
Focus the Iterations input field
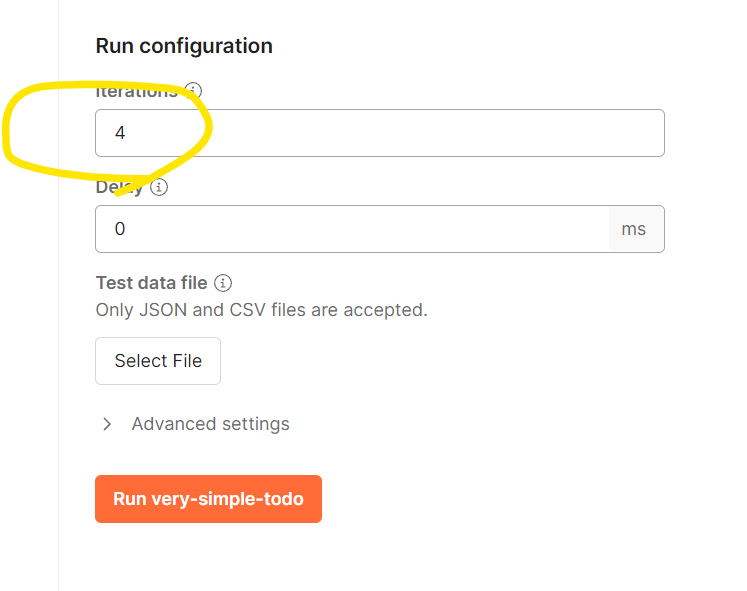(x=380, y=133)
